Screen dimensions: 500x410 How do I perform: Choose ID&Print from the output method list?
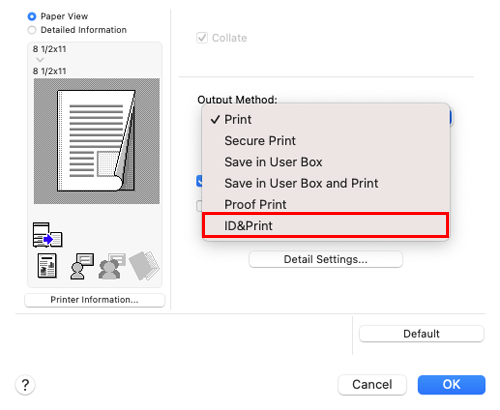pos(326,226)
